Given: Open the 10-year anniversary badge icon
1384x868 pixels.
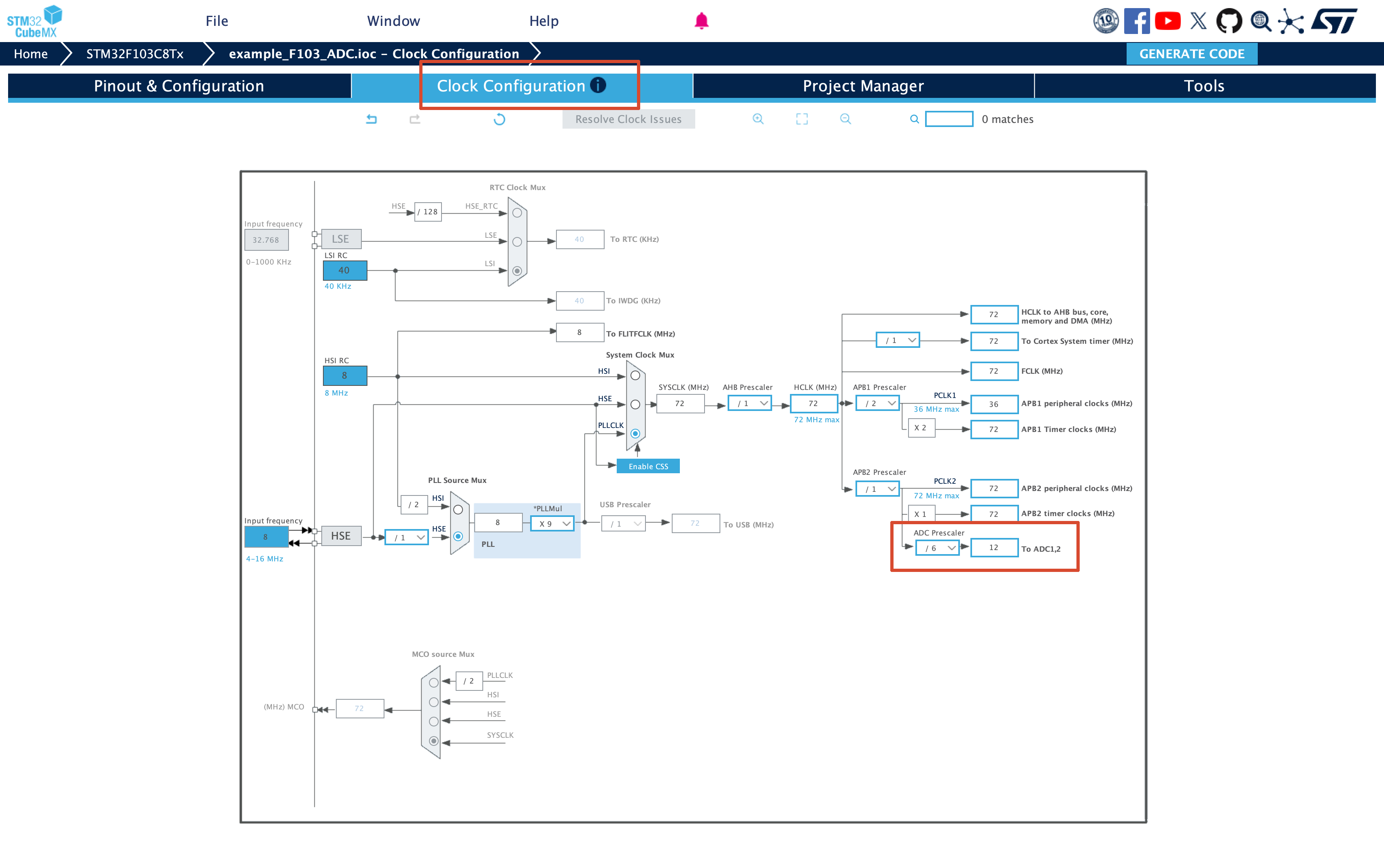Looking at the screenshot, I should point(1106,21).
